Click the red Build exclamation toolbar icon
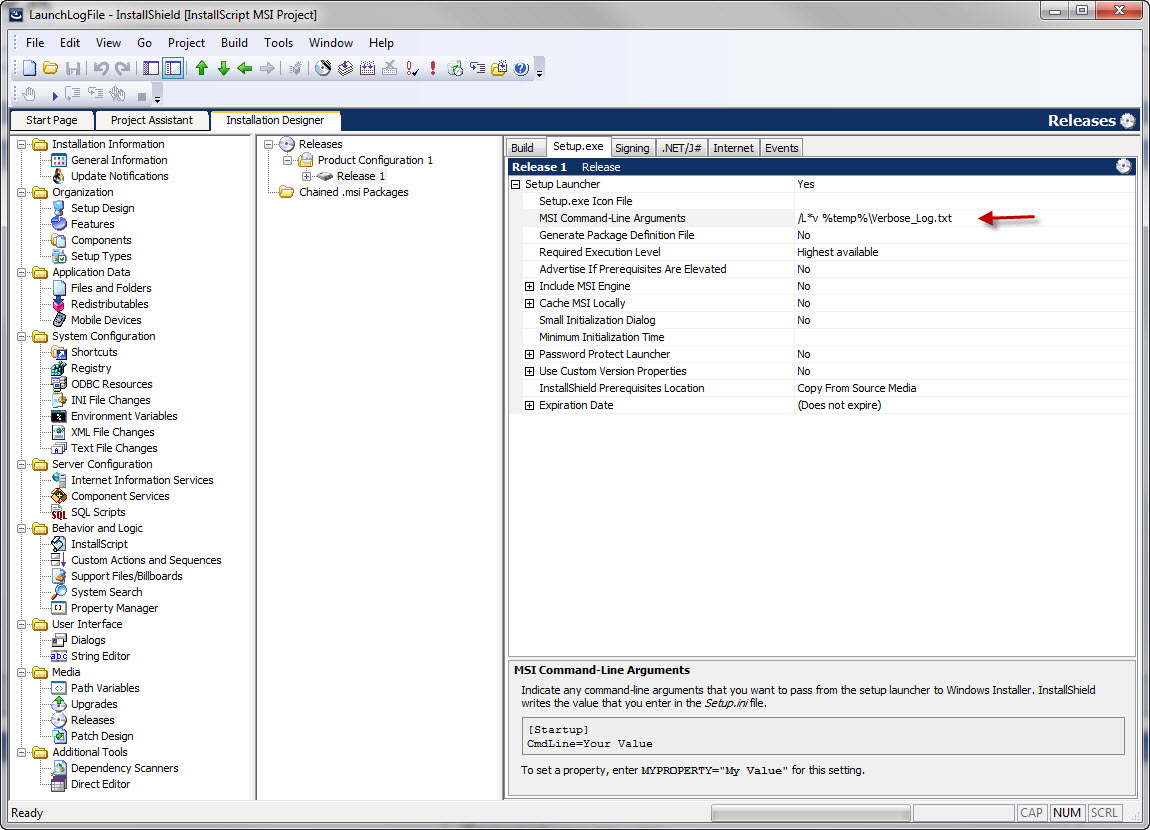The height and width of the screenshot is (830, 1150). pyautogui.click(x=432, y=69)
